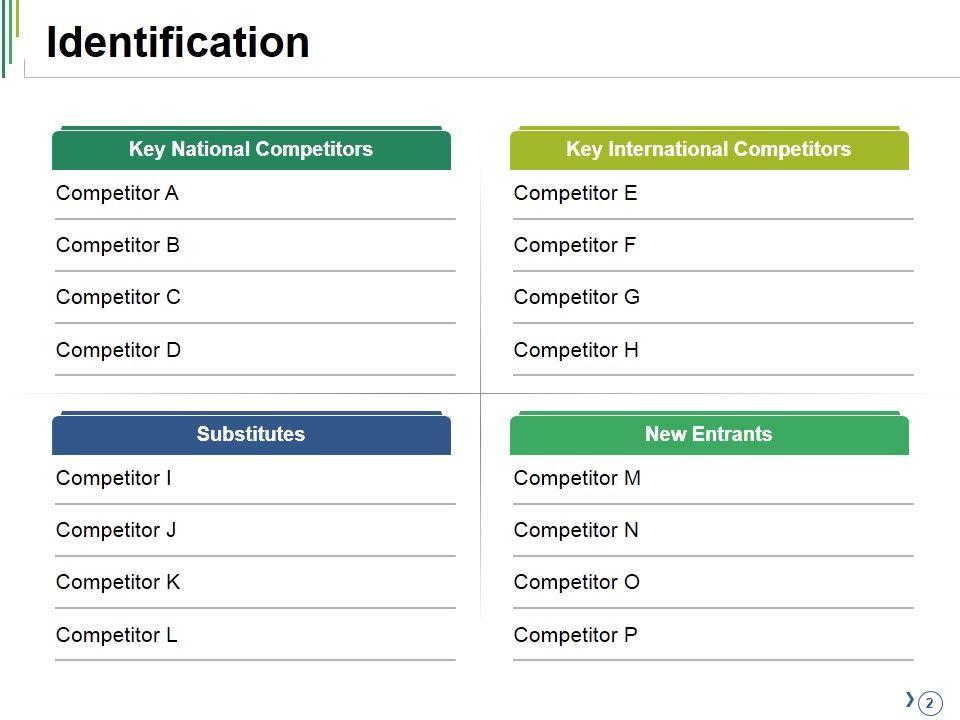Select the Competitor B entry
Viewport: 960px width, 720px height.
tap(118, 246)
